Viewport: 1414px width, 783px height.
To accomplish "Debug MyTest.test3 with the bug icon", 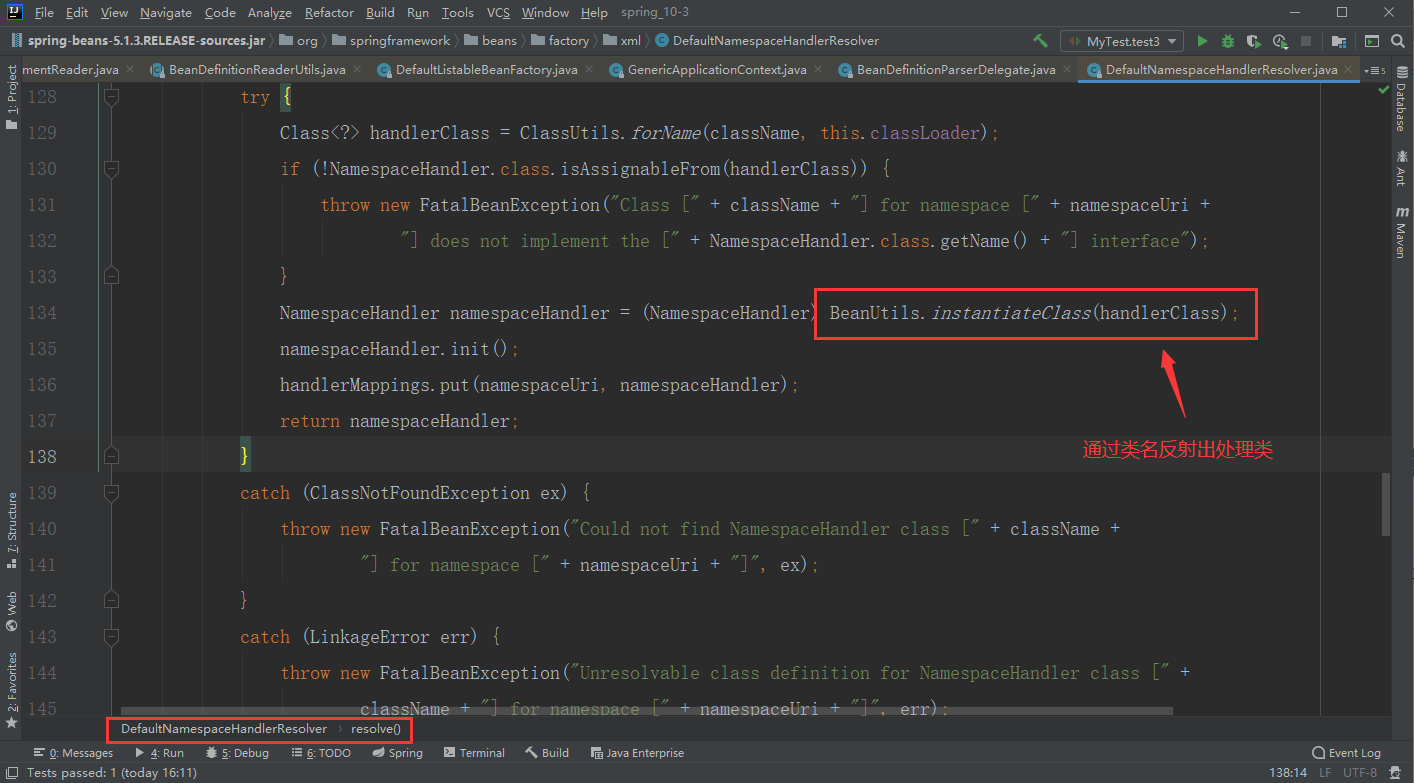I will point(1228,41).
